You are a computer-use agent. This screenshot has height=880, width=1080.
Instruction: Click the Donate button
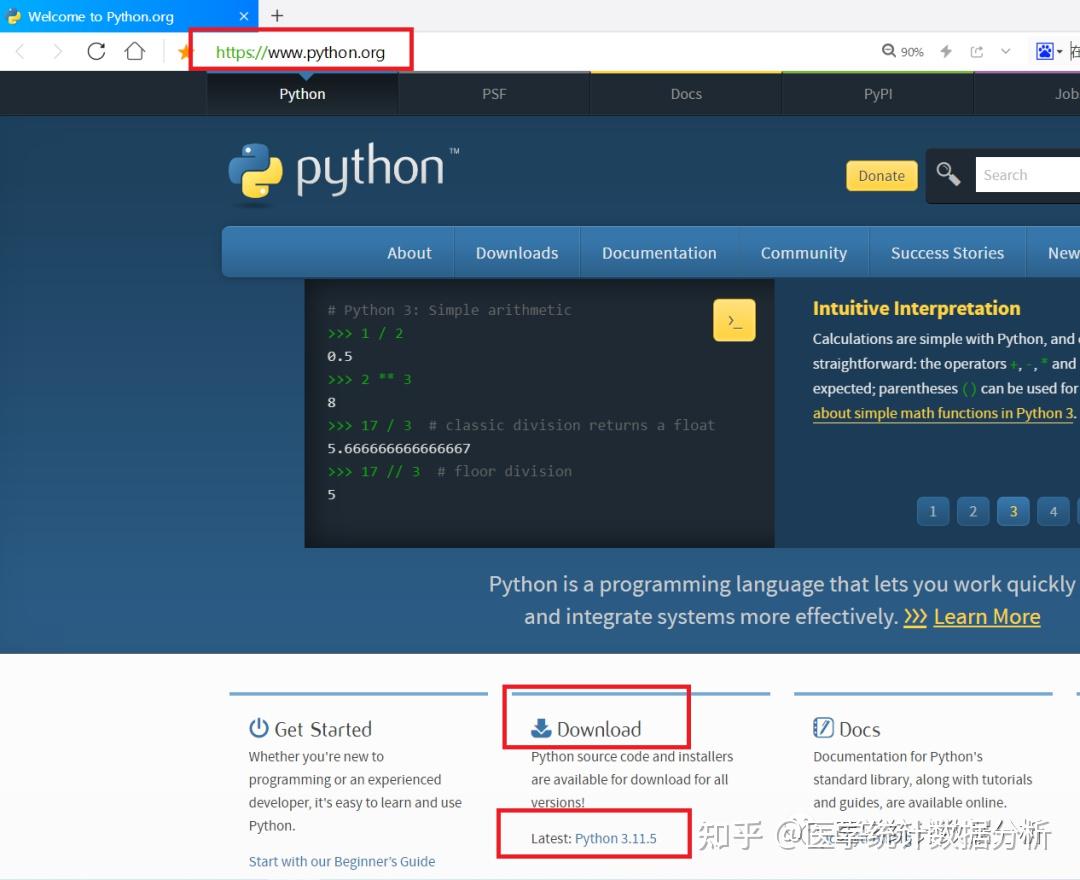click(881, 175)
